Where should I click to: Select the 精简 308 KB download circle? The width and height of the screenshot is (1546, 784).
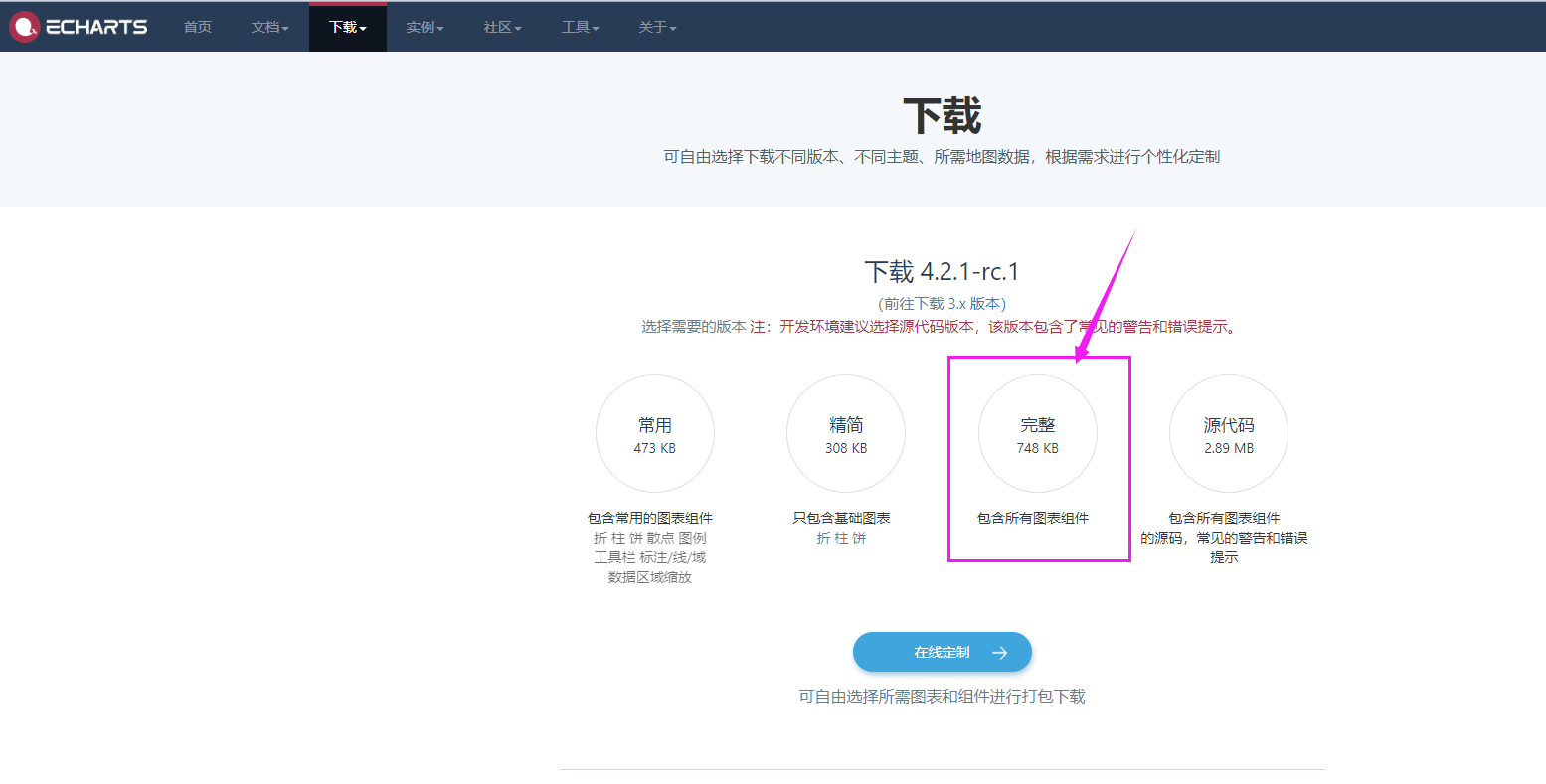[846, 433]
